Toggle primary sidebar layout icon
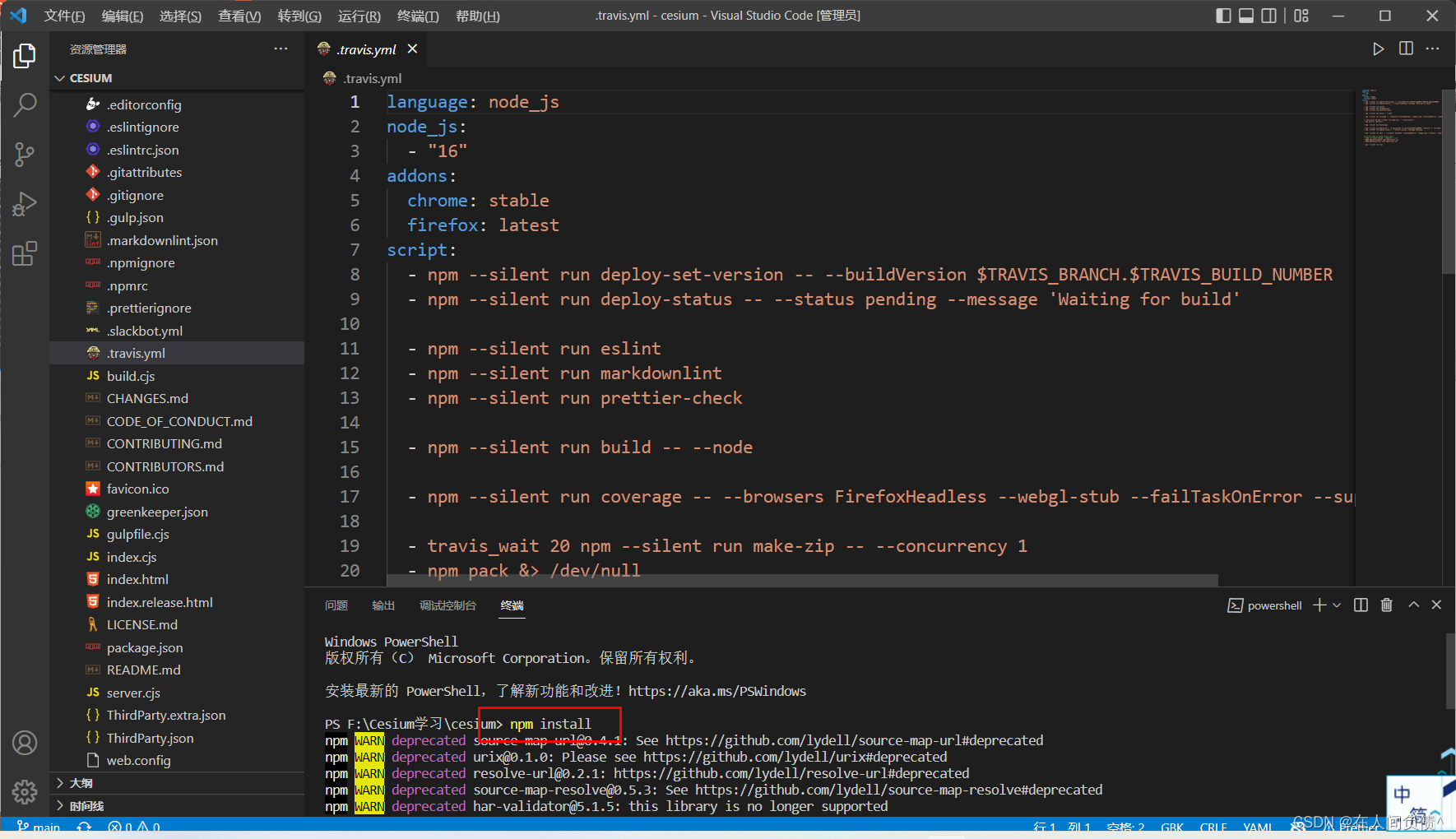 (1223, 16)
